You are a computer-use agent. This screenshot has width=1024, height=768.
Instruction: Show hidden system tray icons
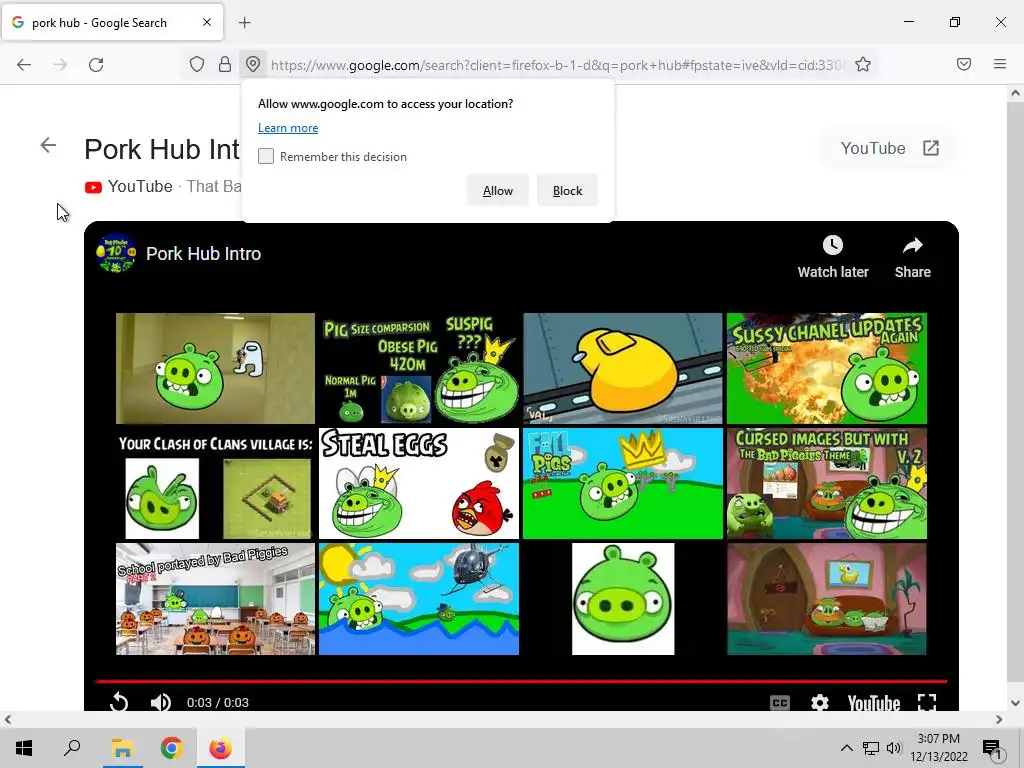[x=846, y=748]
